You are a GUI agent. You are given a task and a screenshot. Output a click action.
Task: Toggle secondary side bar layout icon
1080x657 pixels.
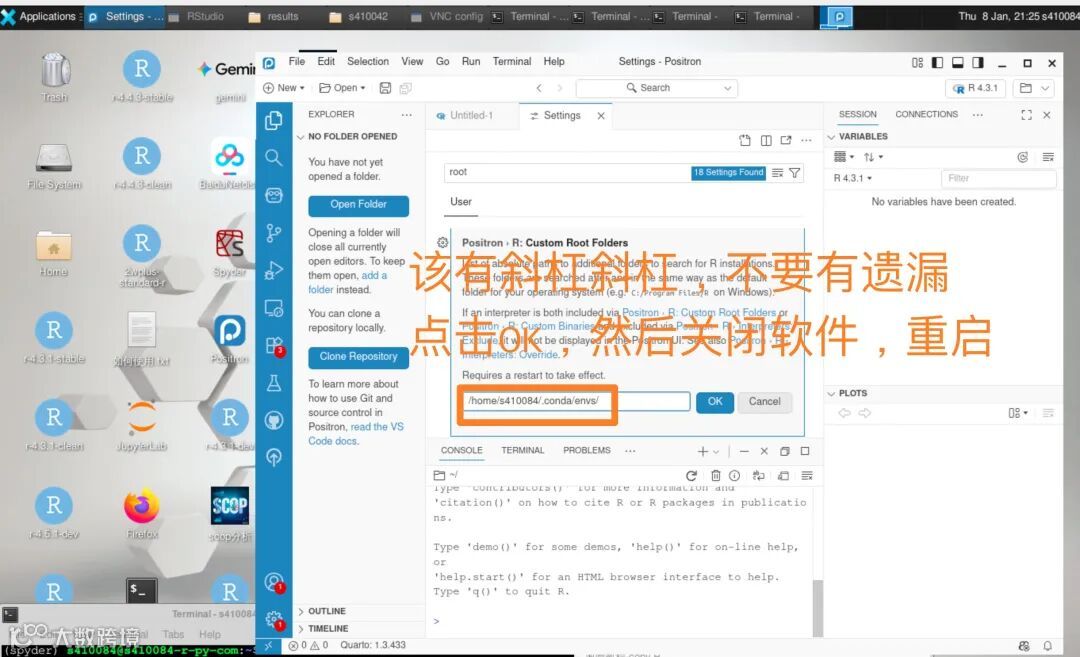point(977,63)
